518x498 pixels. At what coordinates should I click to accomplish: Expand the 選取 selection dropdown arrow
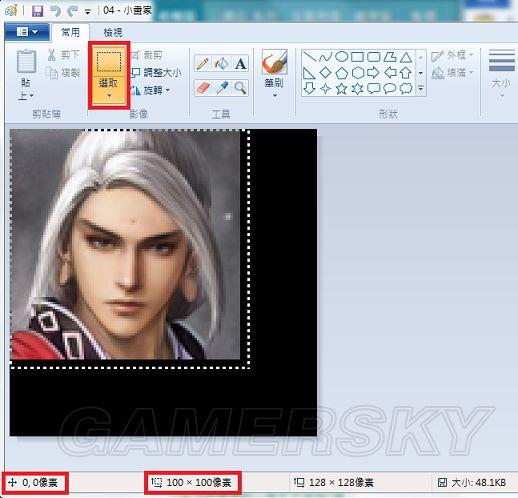tap(109, 96)
